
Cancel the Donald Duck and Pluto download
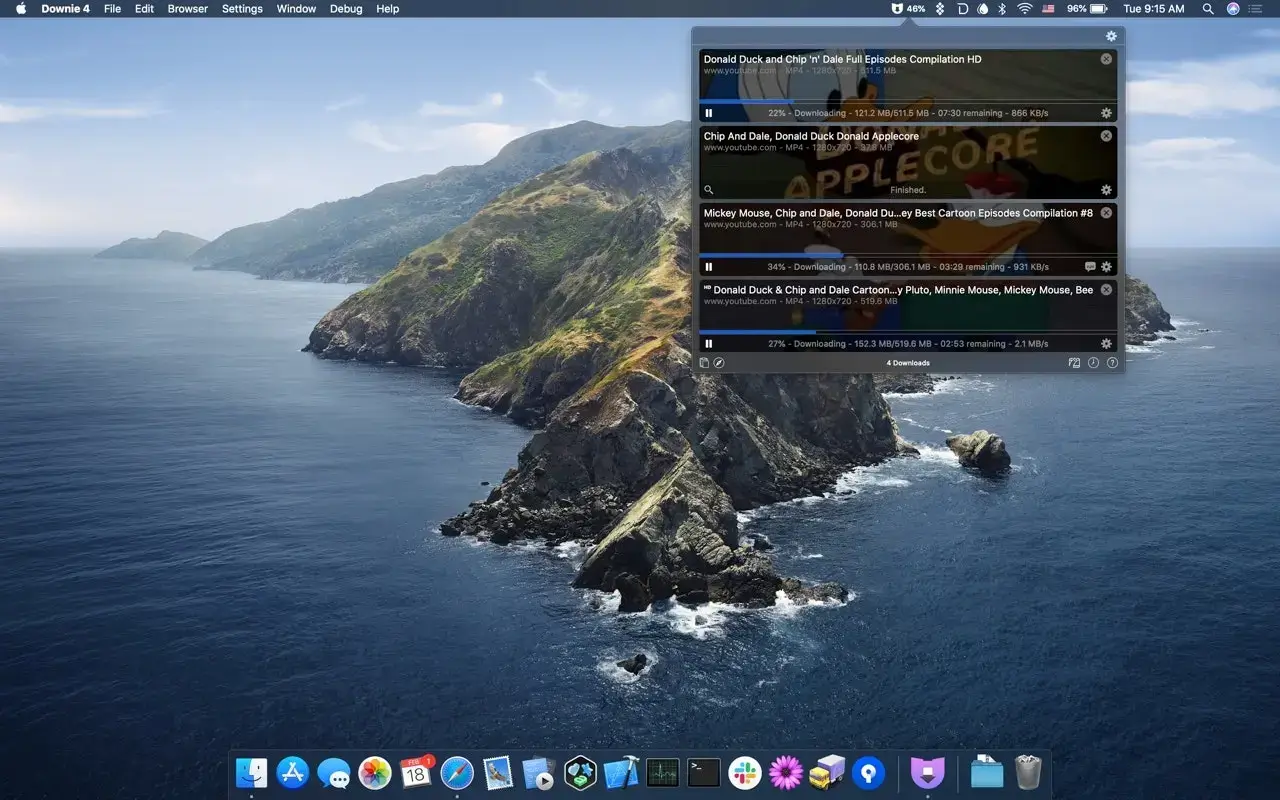[1105, 289]
